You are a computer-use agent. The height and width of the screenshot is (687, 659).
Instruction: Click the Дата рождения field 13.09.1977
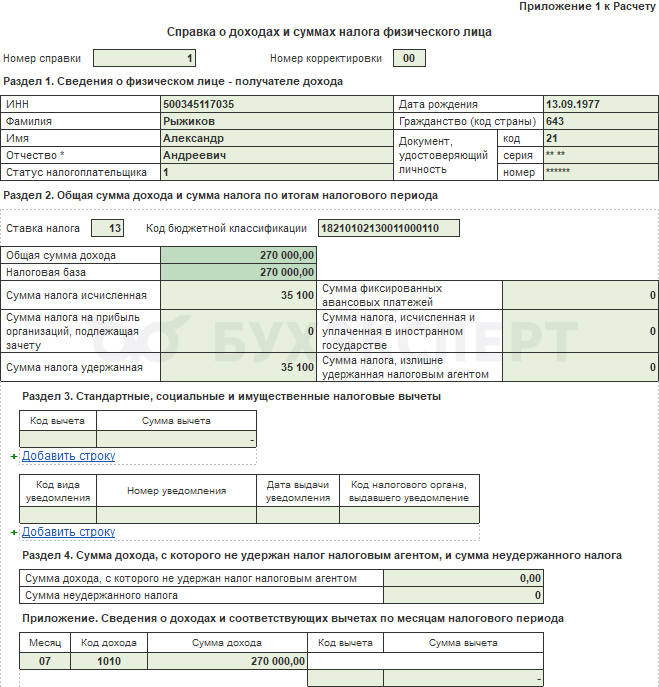tap(601, 104)
